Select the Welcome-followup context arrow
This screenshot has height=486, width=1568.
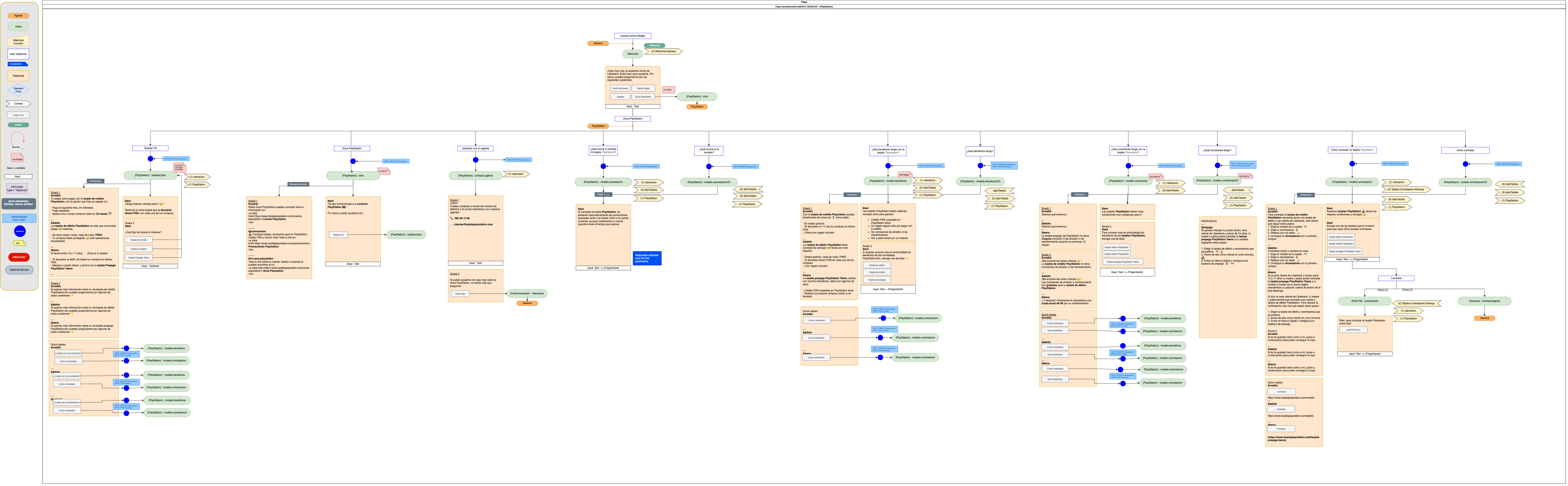[663, 52]
